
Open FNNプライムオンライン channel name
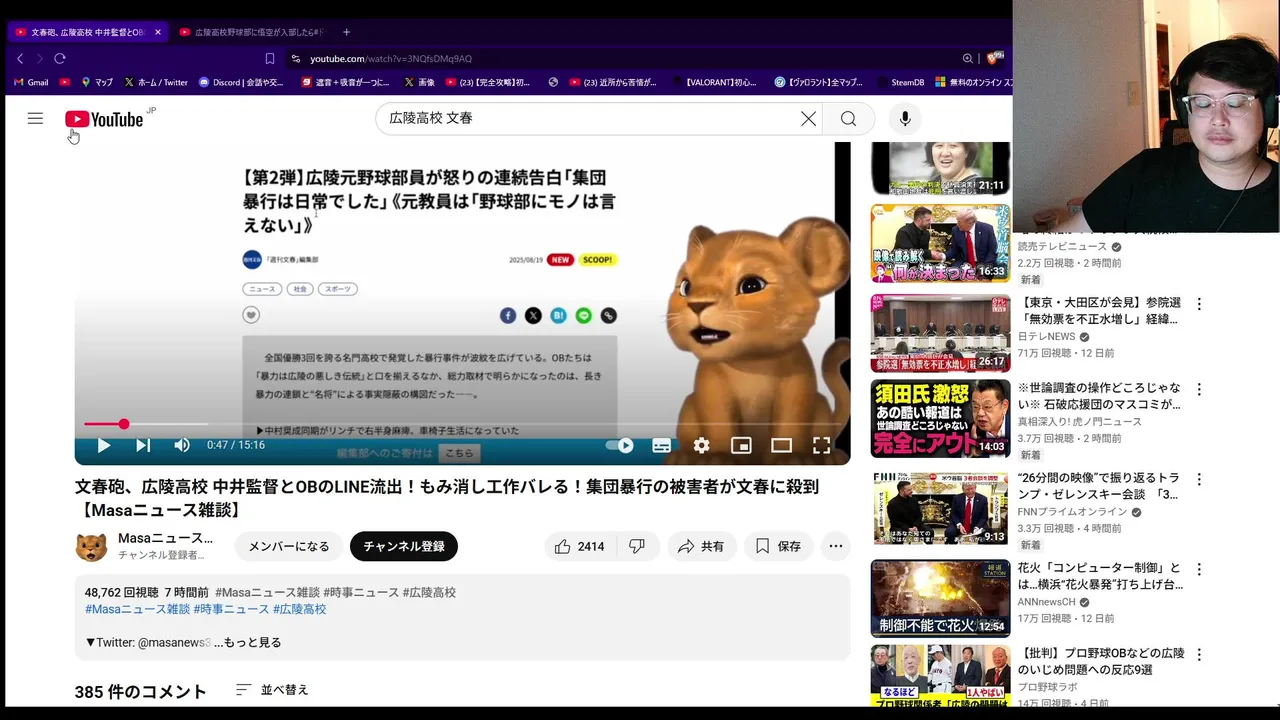coord(1072,512)
